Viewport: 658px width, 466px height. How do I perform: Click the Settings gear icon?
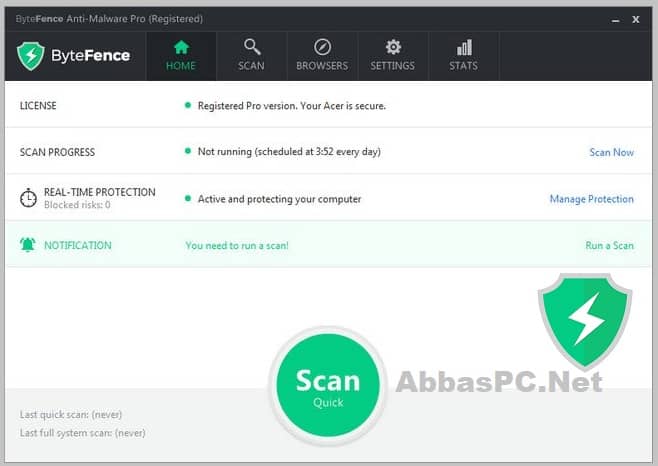(393, 47)
